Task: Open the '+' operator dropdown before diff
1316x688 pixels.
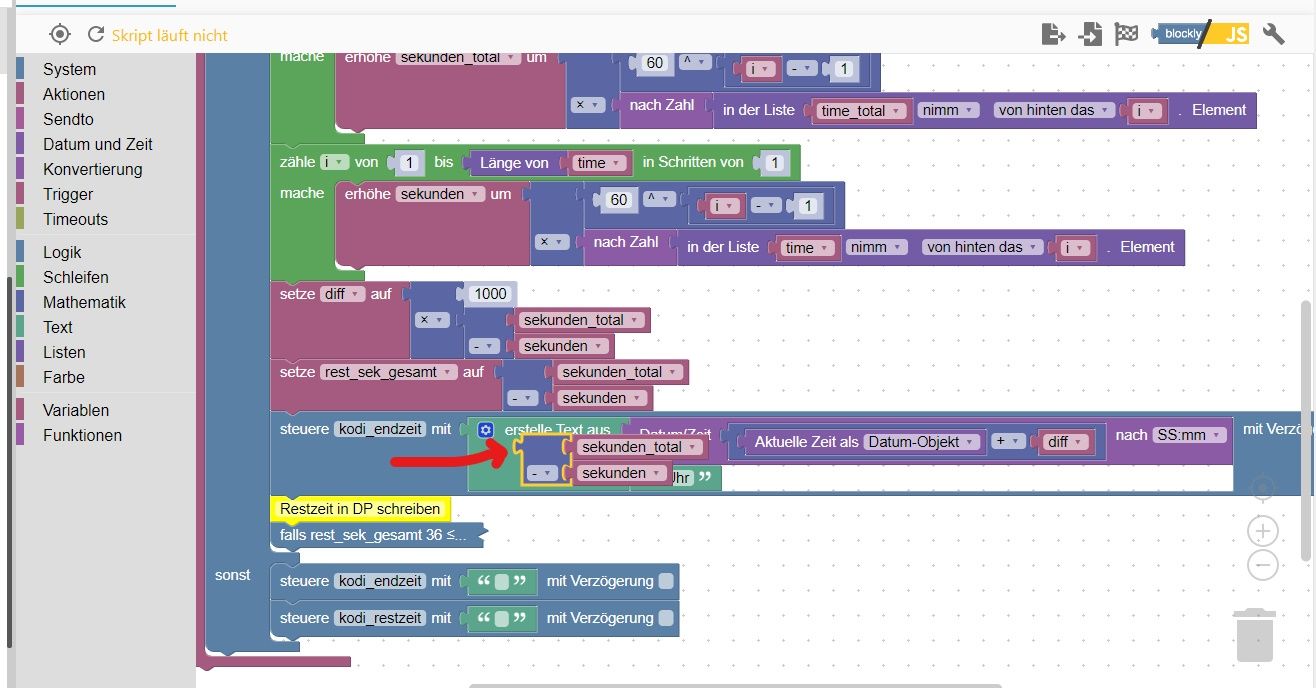Action: coord(1009,441)
